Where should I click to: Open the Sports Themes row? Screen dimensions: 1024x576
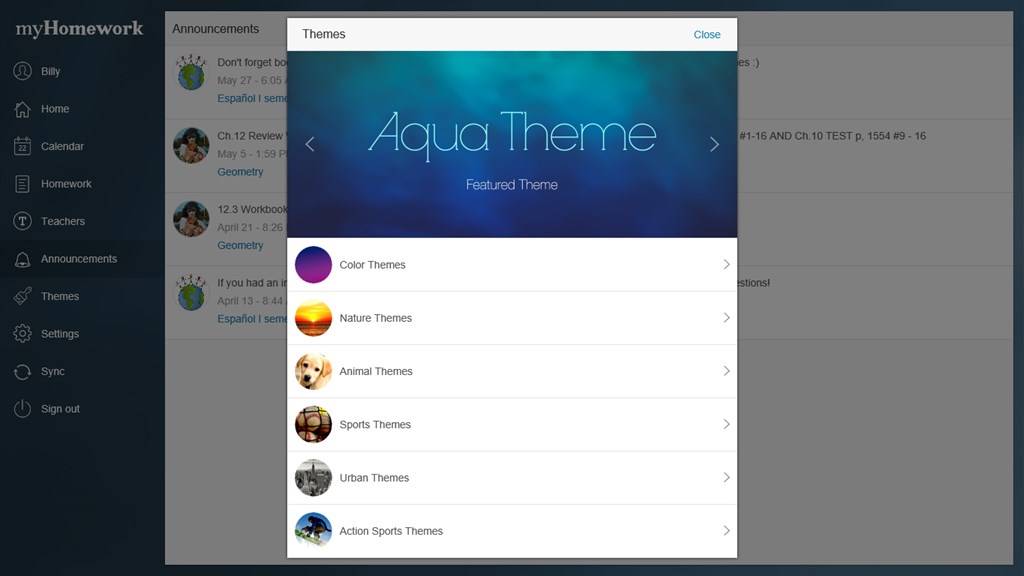512,424
